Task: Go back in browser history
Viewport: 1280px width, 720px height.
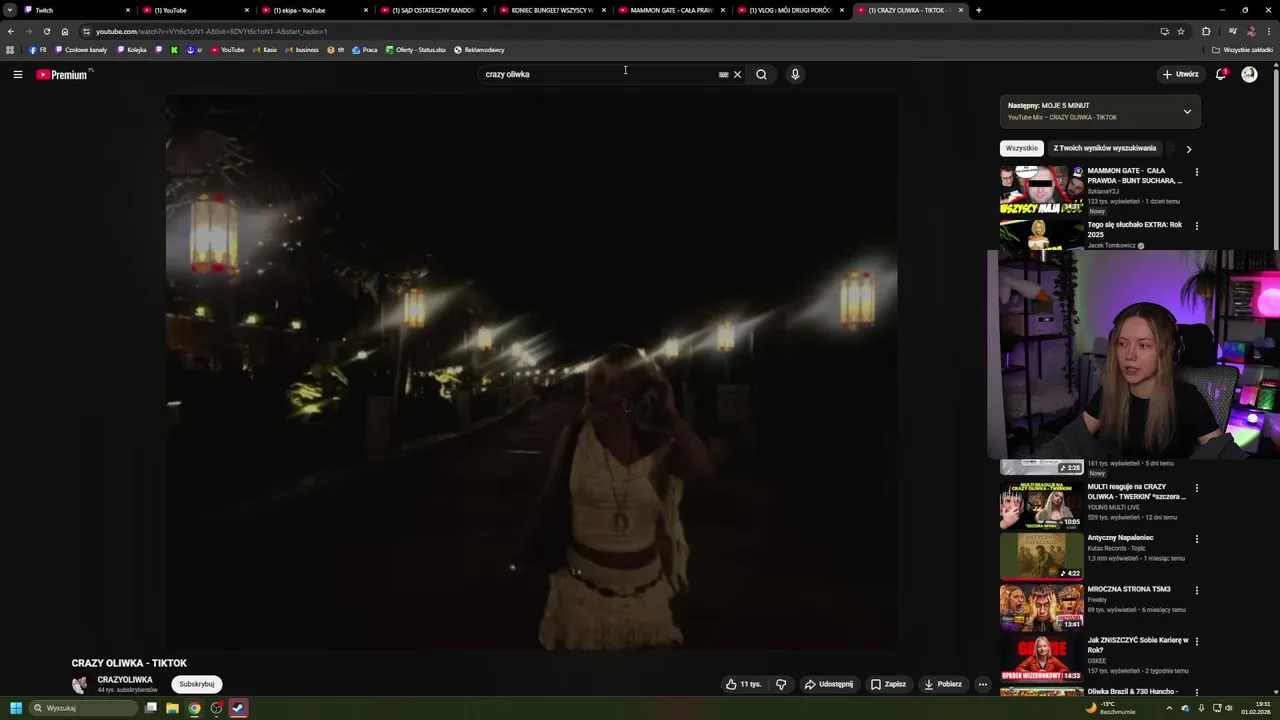Action: point(11,31)
